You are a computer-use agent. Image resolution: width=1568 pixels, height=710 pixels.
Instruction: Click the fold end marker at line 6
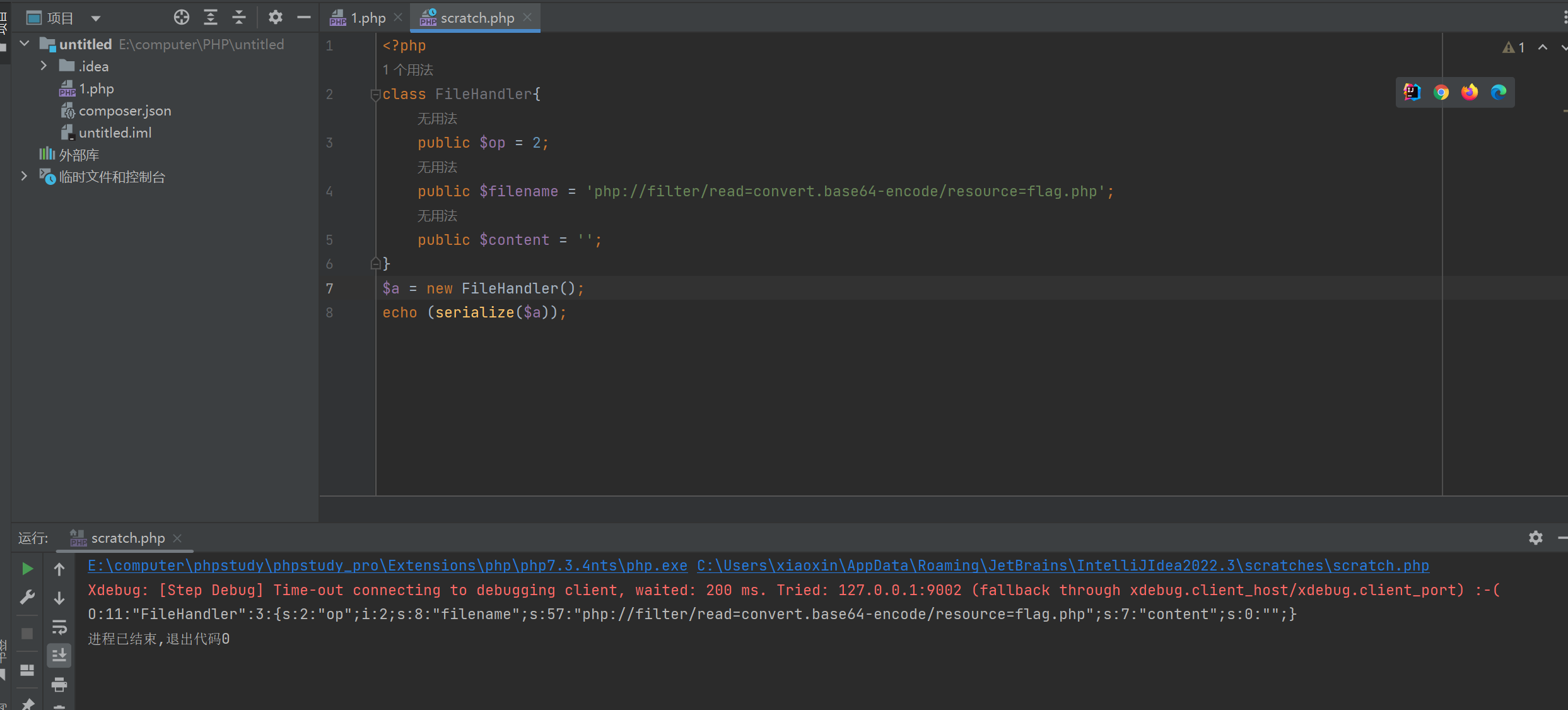coord(375,264)
